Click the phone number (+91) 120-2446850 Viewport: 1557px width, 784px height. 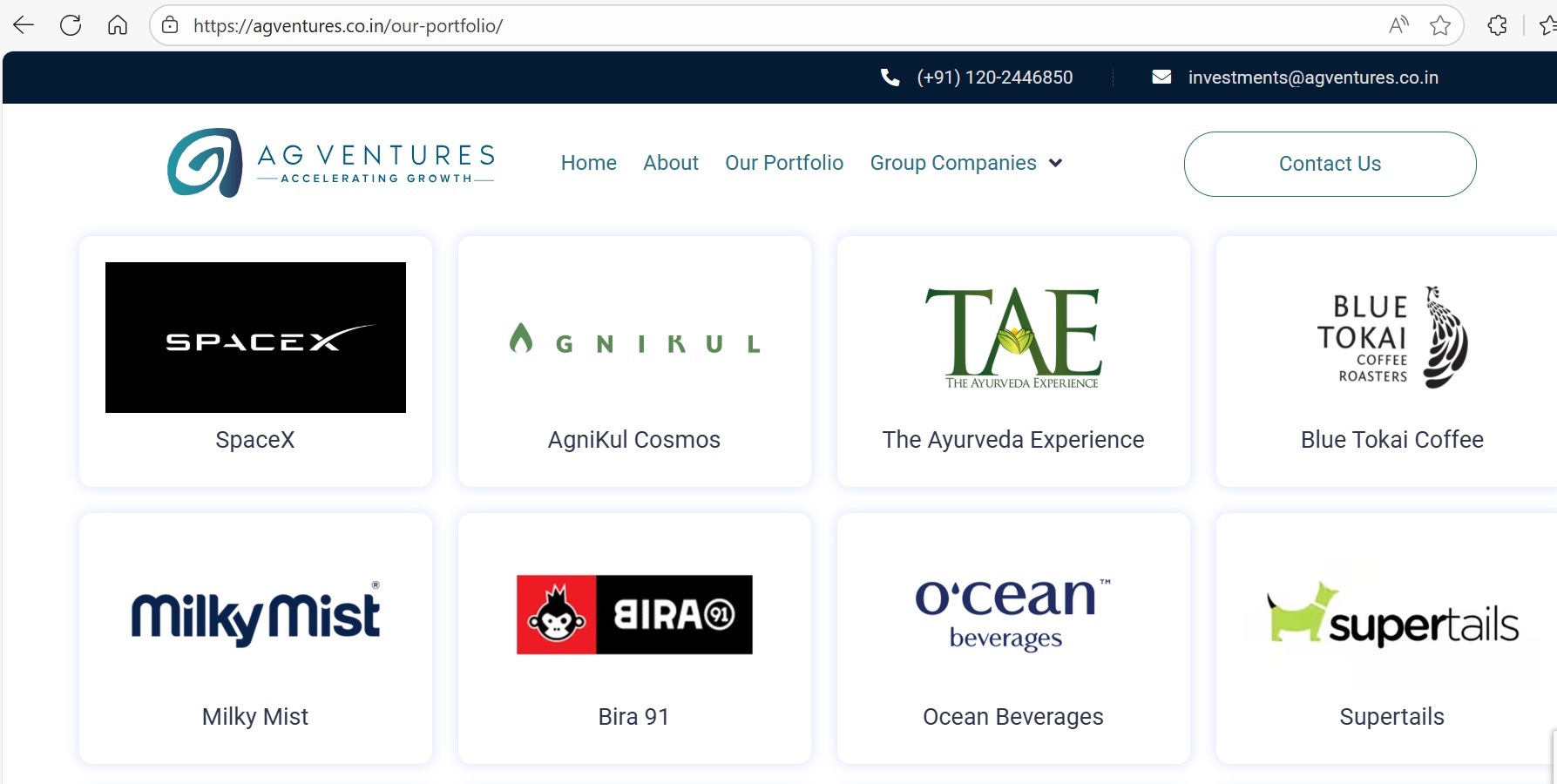(x=994, y=78)
